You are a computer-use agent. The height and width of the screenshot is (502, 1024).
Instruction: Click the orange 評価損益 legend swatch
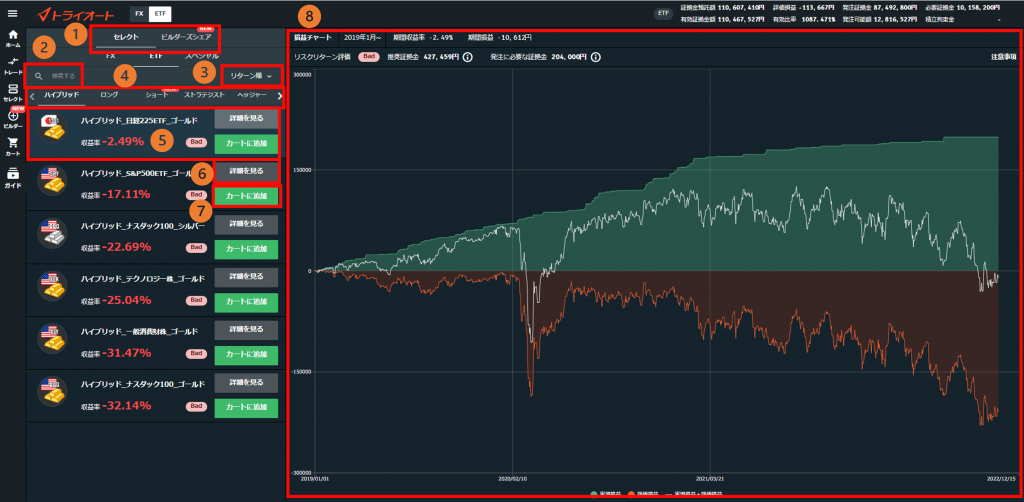[x=633, y=495]
